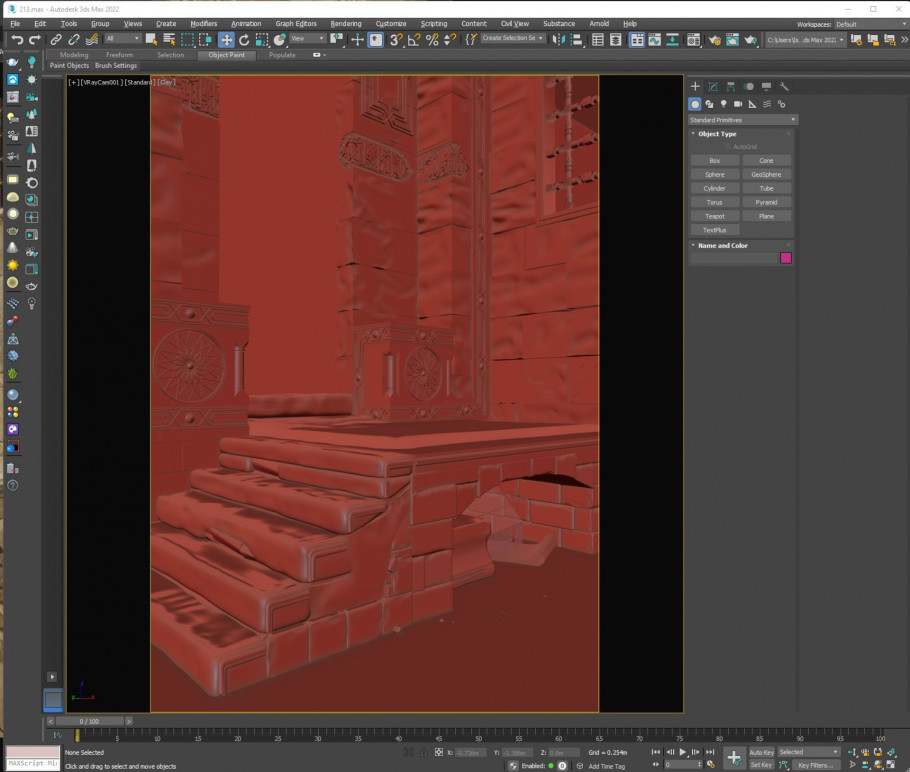Viewport: 910px width, 772px height.
Task: Play the animation
Action: 682,752
